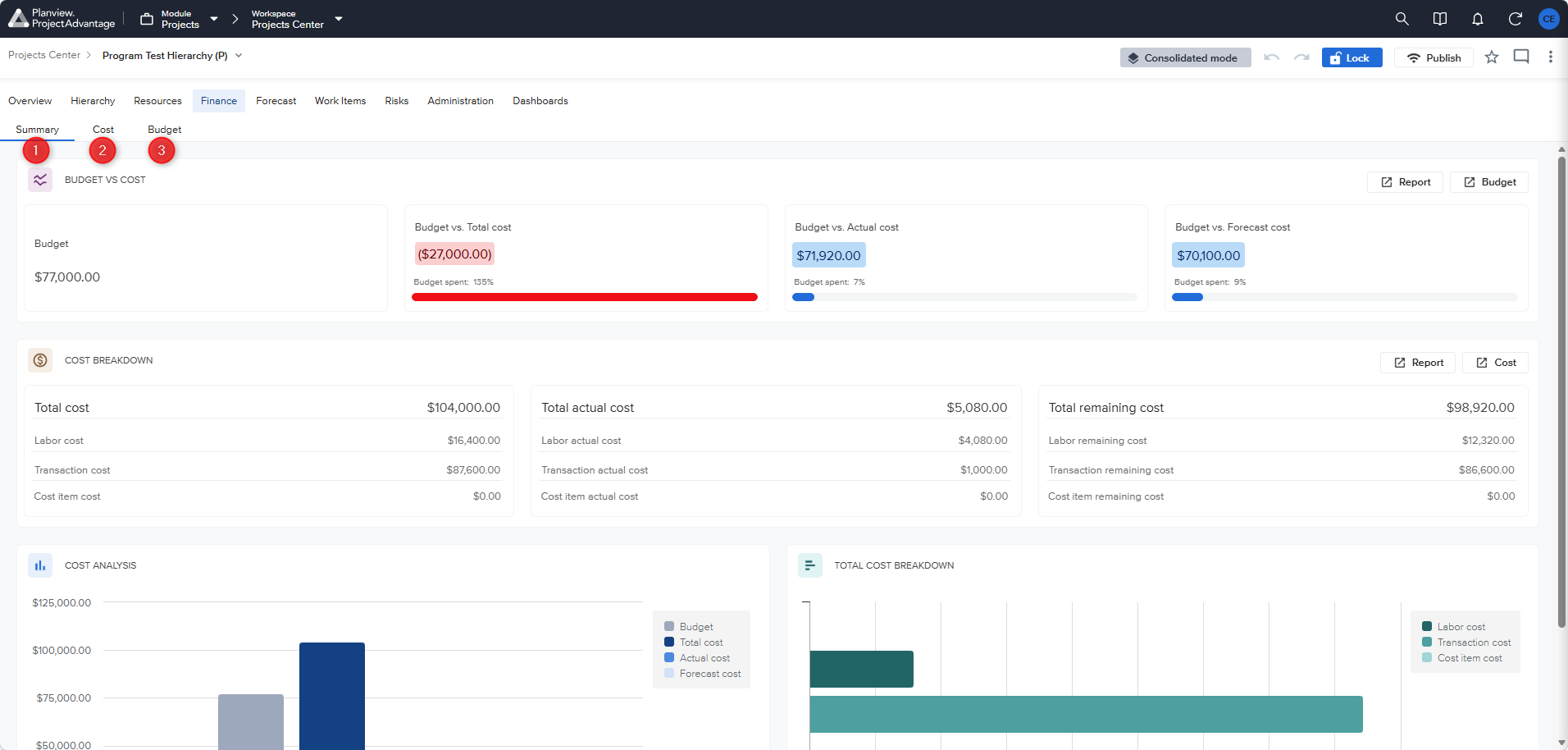Toggle Labor cost series in breakdown legend
1568x750 pixels.
(1453, 627)
